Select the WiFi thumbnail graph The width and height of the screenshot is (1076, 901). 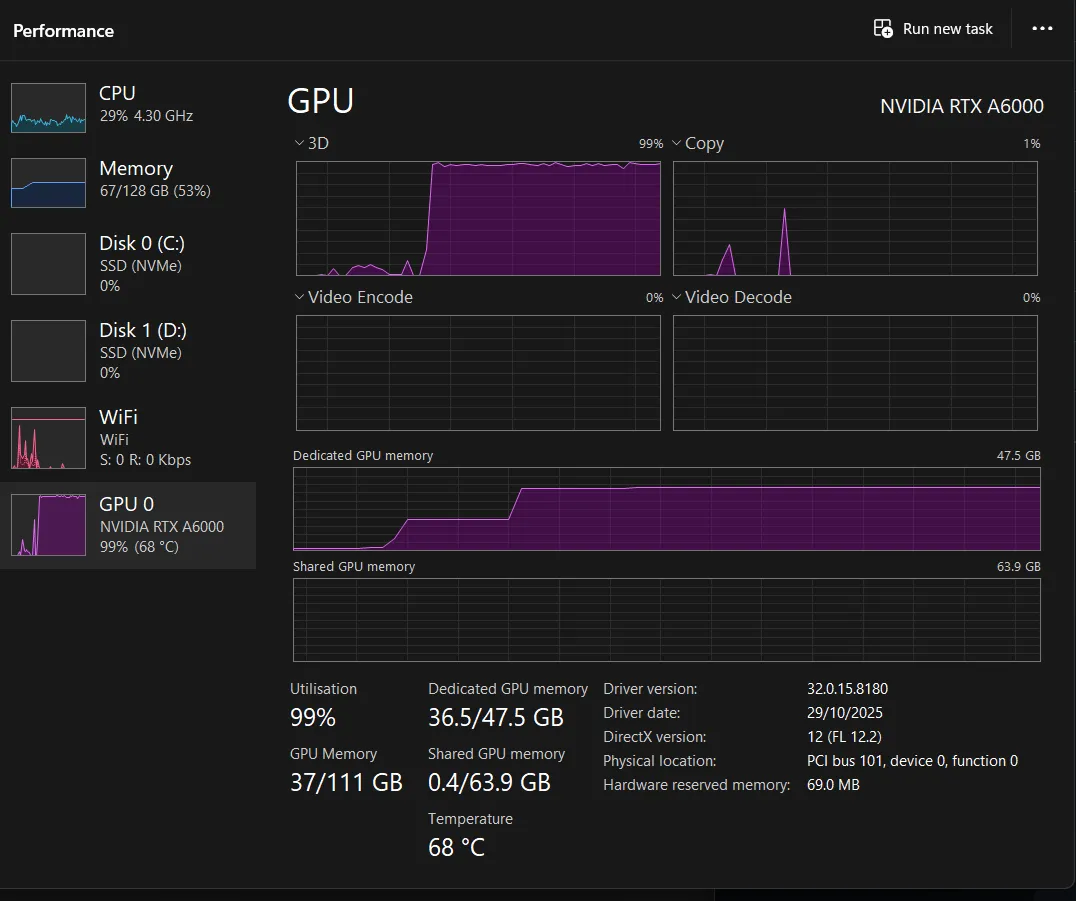click(x=48, y=438)
